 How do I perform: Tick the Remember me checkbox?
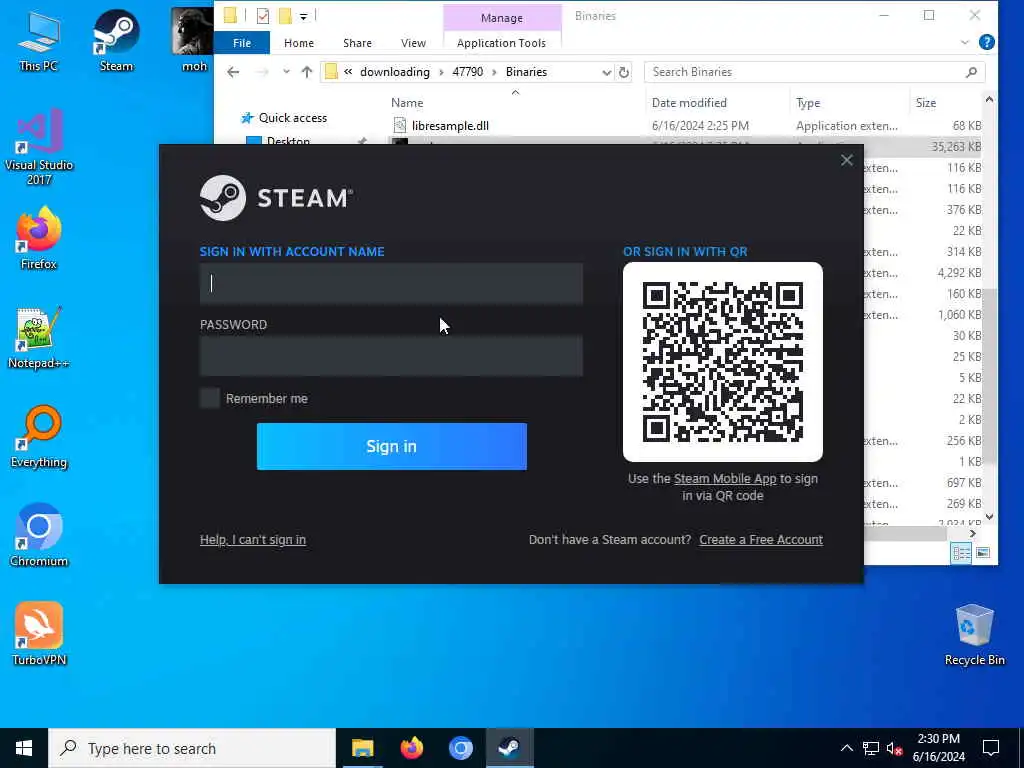point(210,398)
